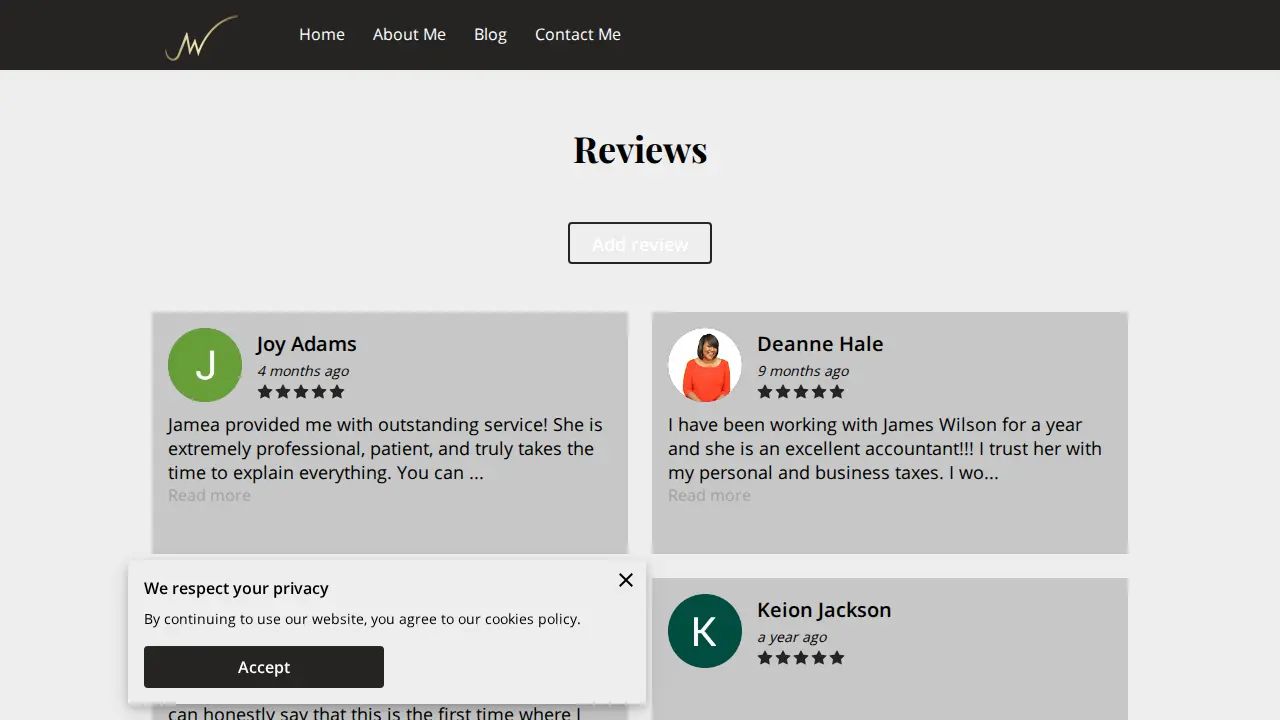Click Deanne Hale's five-star rating
This screenshot has width=1280, height=720.
(801, 392)
